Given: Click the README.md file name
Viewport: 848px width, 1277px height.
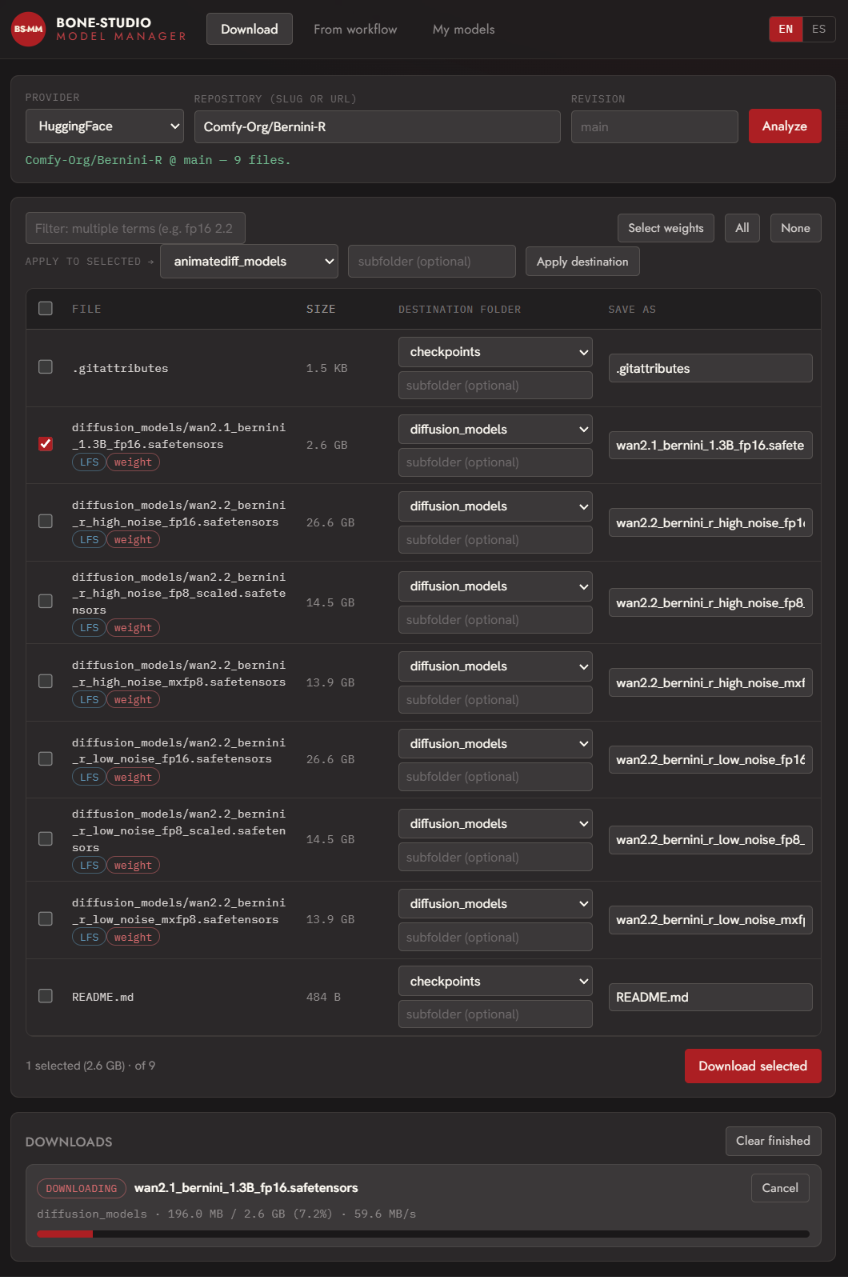Looking at the screenshot, I should click(x=103, y=997).
